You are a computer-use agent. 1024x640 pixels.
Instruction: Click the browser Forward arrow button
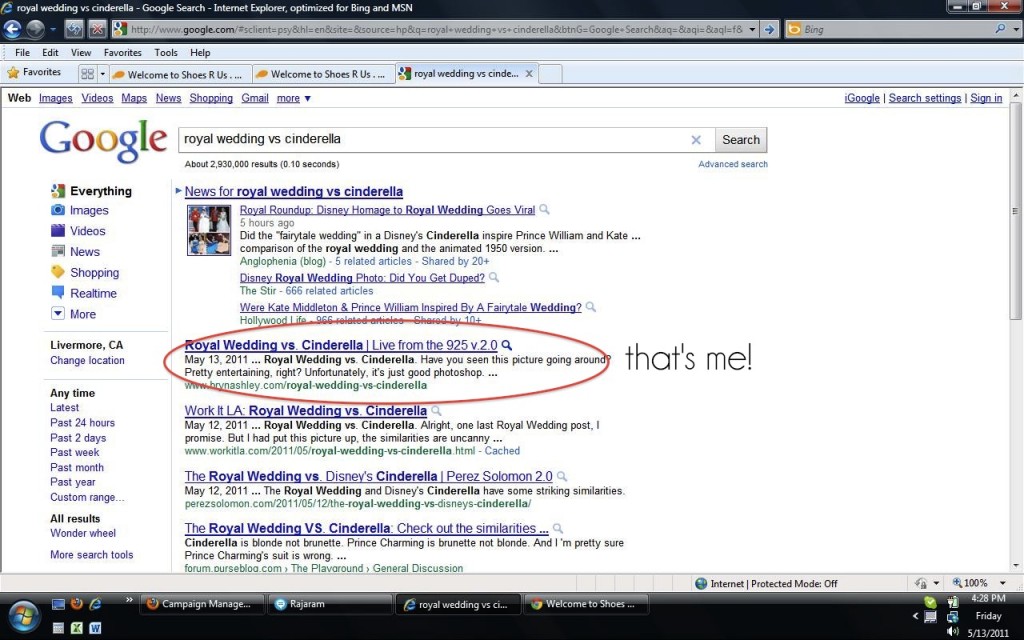tap(35, 29)
